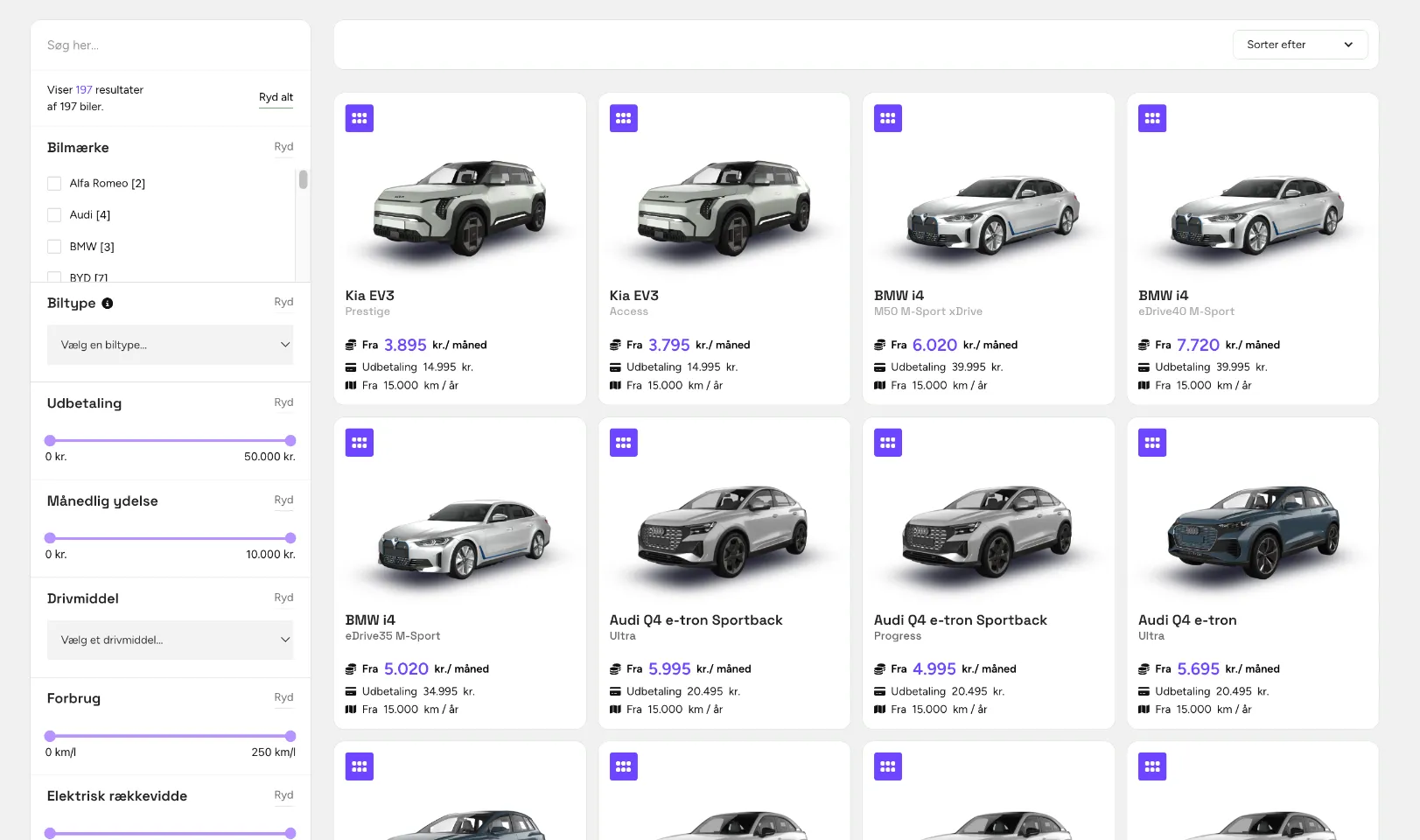The image size is (1420, 840).
Task: Click the grid icon on the BMW i4 M50 card
Action: point(887,117)
